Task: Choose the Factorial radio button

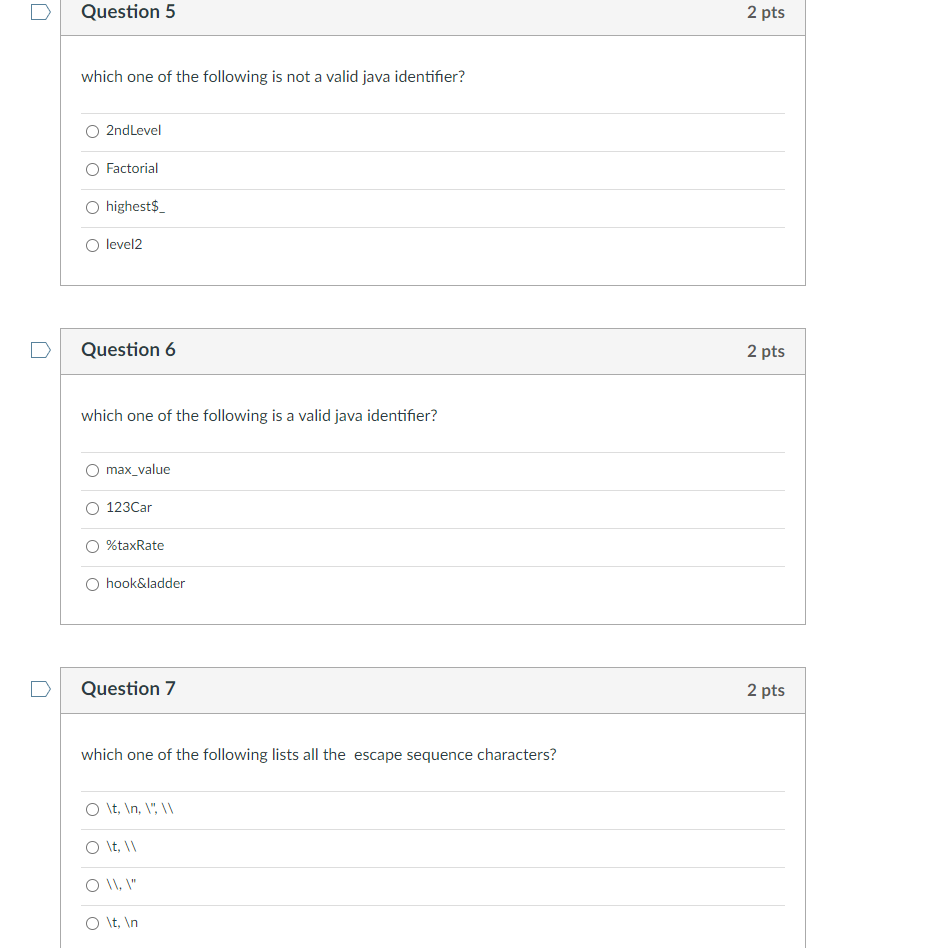Action: [93, 169]
